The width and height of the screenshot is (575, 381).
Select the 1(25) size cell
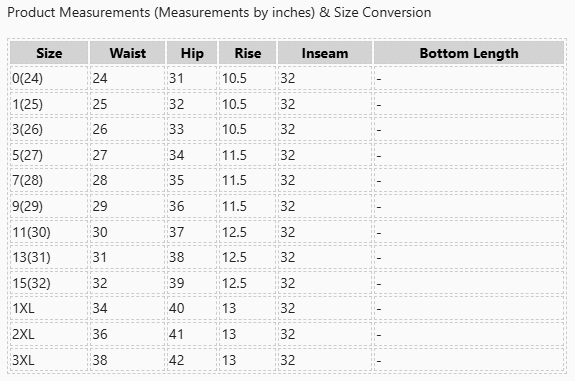point(49,104)
